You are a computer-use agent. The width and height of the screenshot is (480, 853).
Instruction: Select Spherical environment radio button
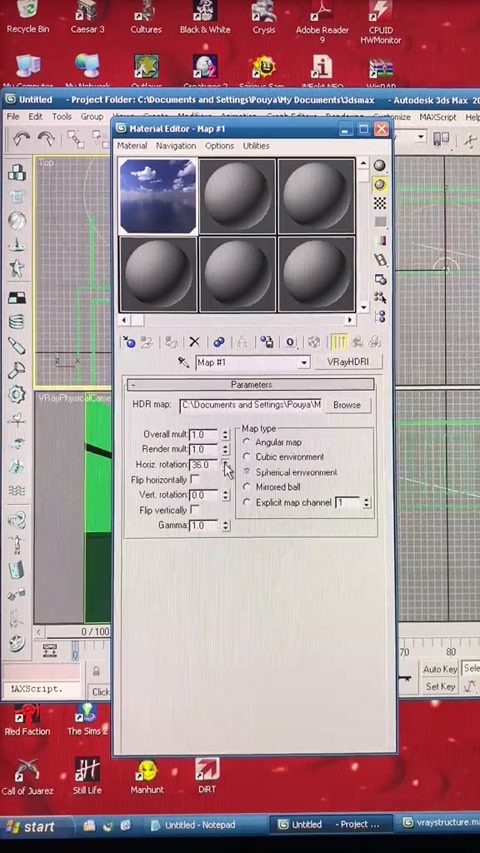click(x=247, y=472)
